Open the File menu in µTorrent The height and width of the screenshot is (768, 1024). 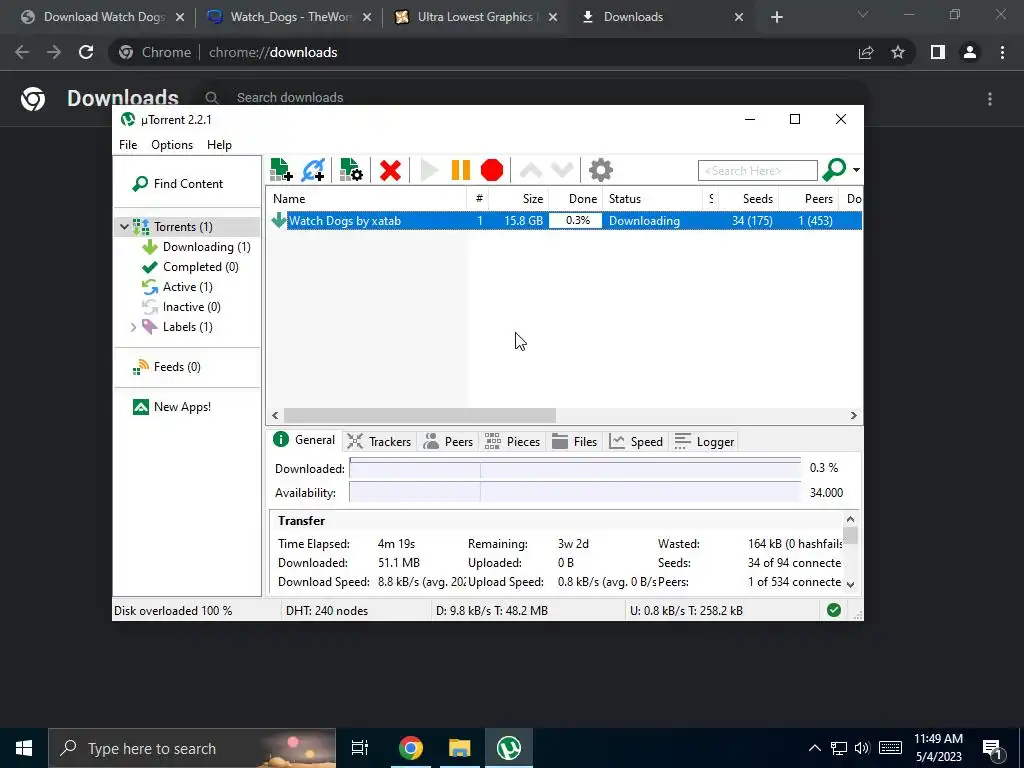click(128, 145)
